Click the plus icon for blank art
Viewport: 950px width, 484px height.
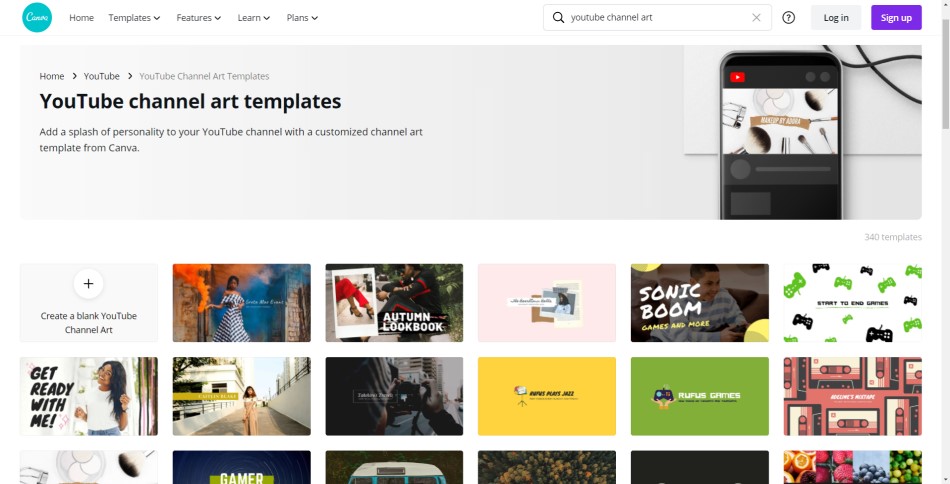(88, 283)
